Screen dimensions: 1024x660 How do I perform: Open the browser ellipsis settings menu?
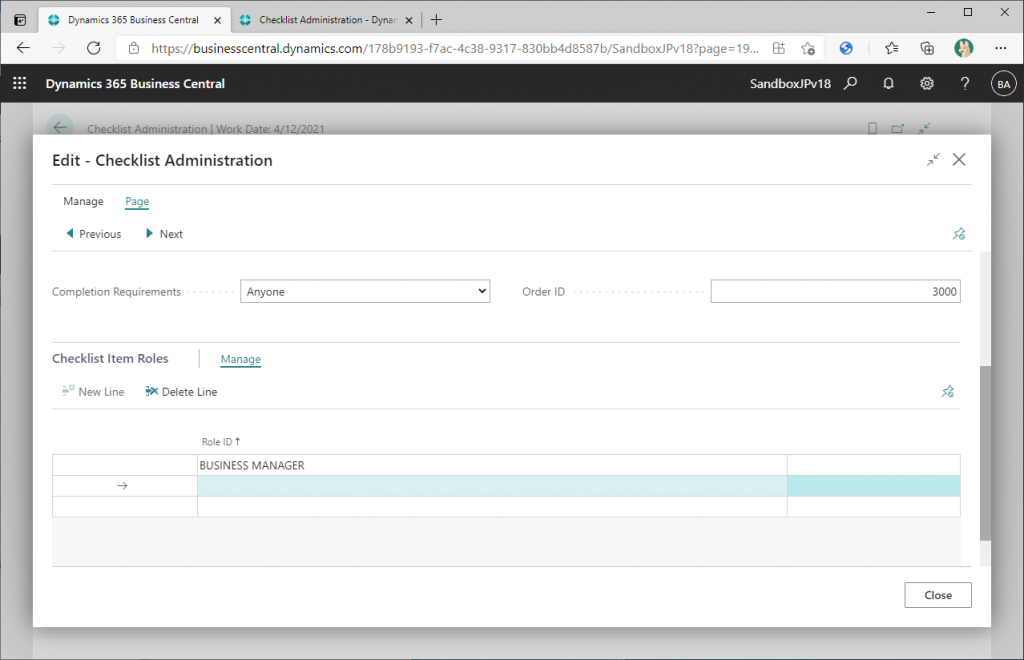pos(1000,48)
